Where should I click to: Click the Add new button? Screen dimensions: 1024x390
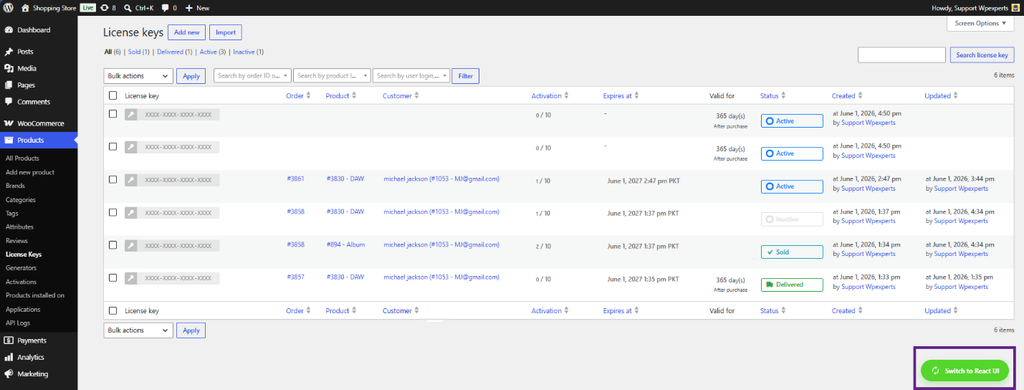click(x=187, y=32)
